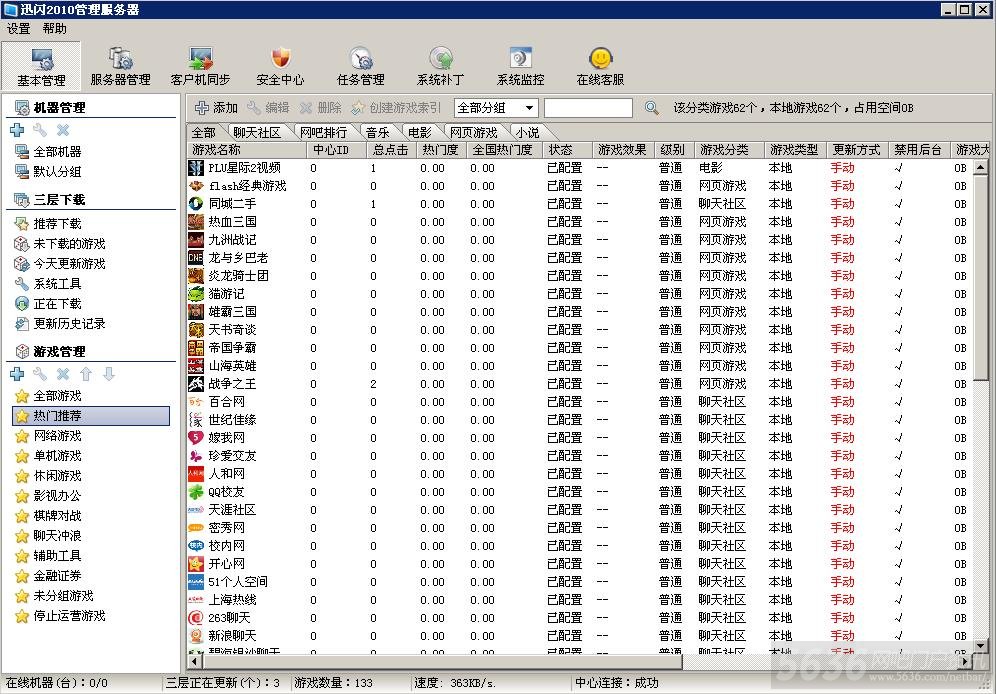Click the delete X icon under 游戏管理
Image resolution: width=996 pixels, height=694 pixels.
click(63, 374)
